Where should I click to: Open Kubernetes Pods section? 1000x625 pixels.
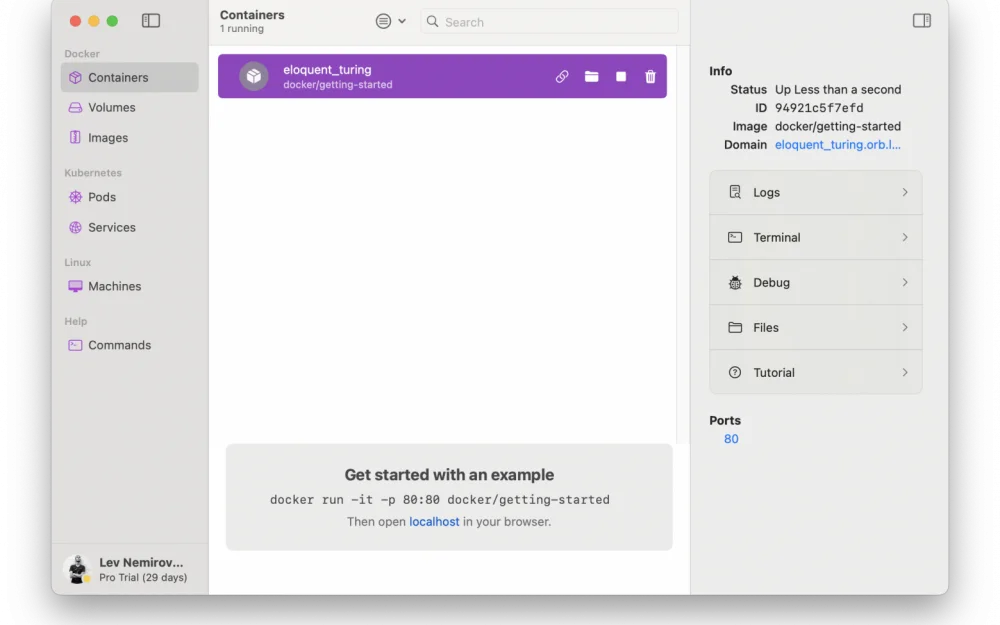(101, 197)
